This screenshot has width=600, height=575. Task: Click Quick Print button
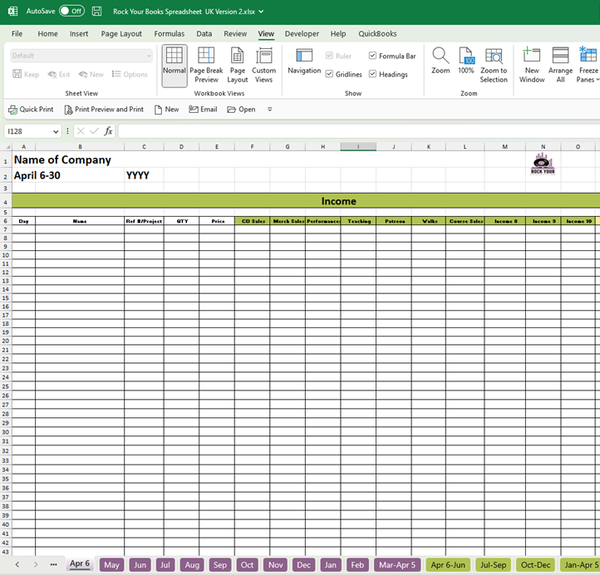point(31,109)
